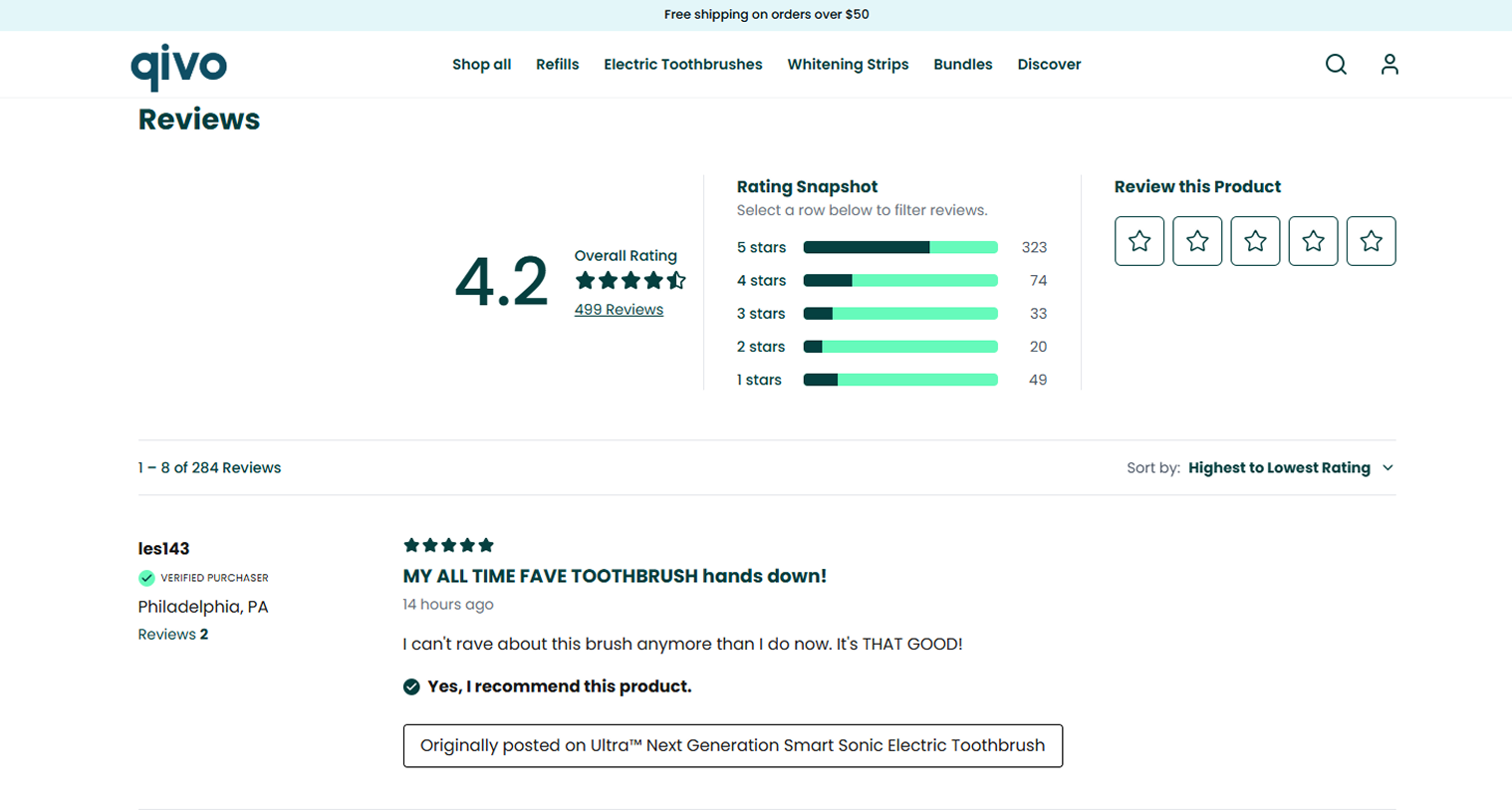
Task: Rate the product four stars
Action: click(1313, 241)
